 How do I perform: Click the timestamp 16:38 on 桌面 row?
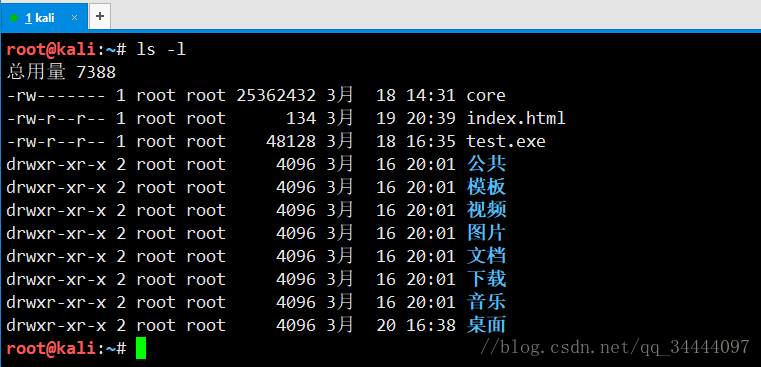[431, 325]
